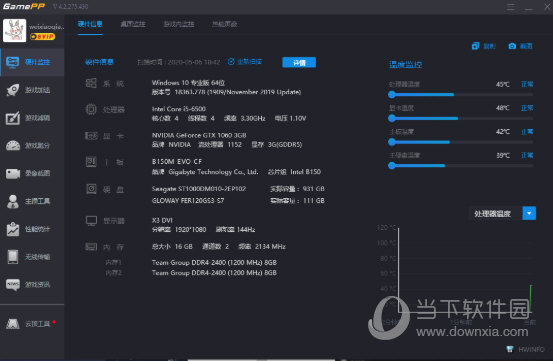The height and width of the screenshot is (361, 553).
Task: Click the Seagate ST1000DM010-2EP102 disk entry
Action: point(199,189)
